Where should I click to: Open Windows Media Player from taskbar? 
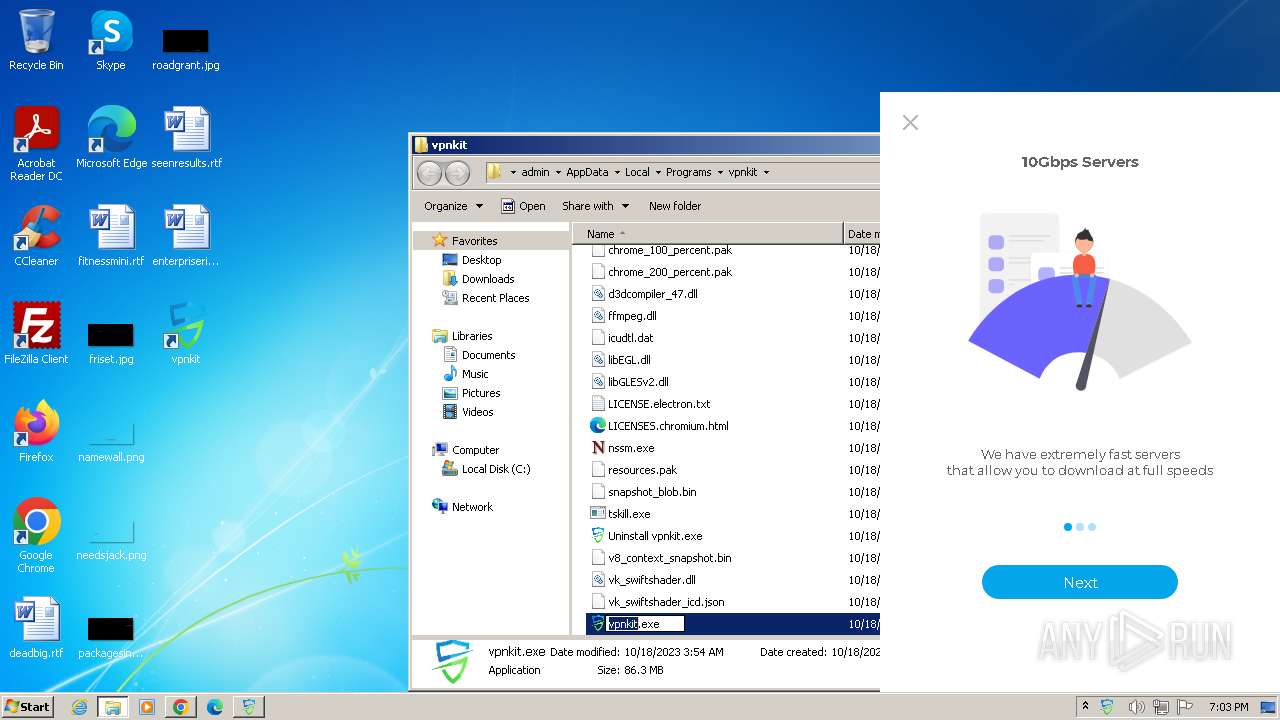click(x=147, y=707)
